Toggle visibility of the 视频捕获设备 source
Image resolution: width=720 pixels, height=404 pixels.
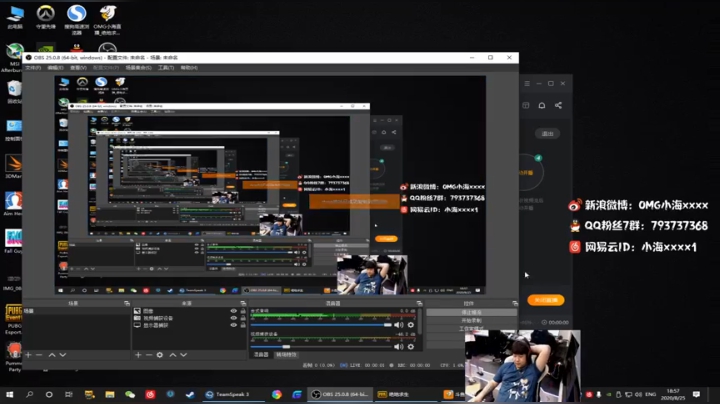[x=234, y=318]
